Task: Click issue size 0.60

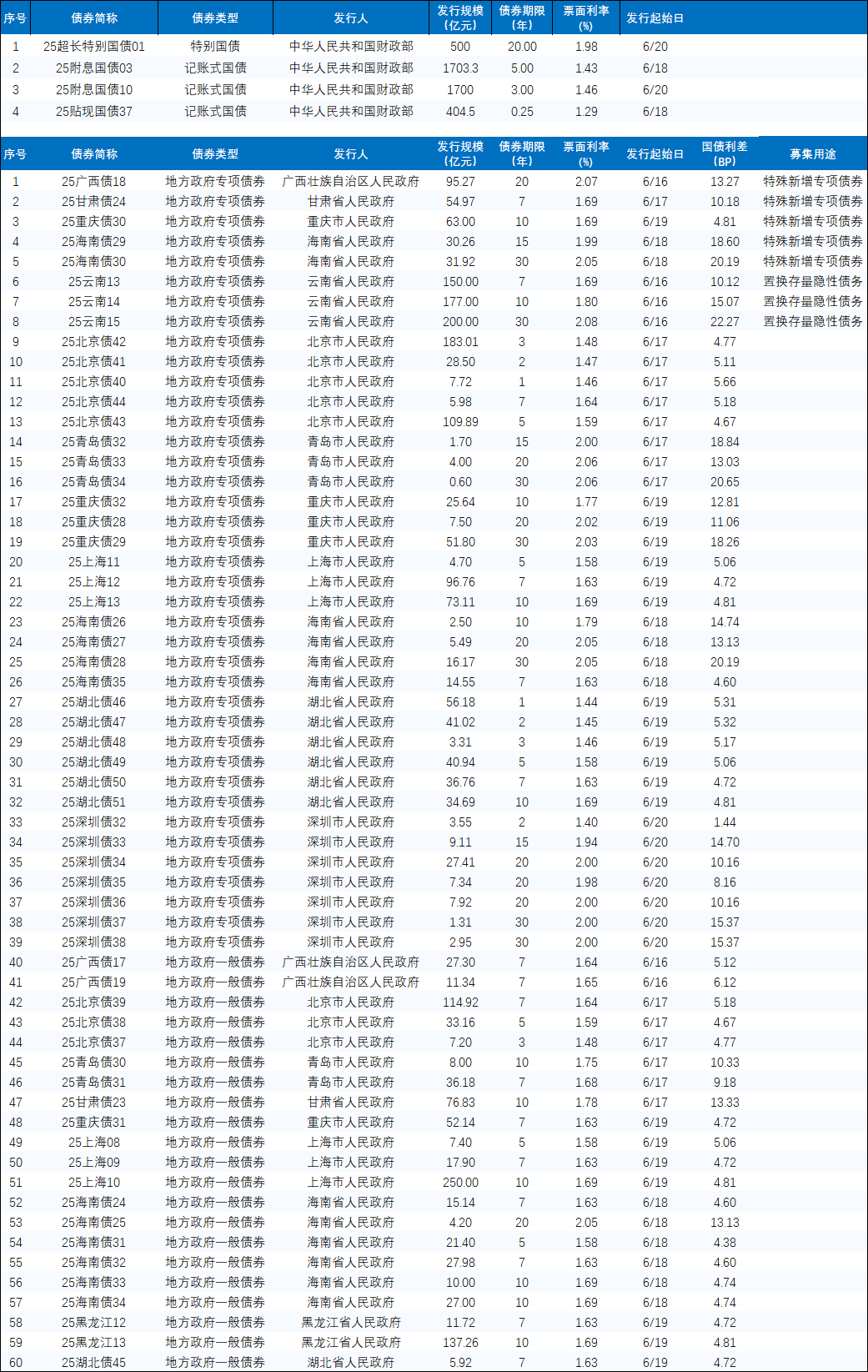Action: (x=460, y=482)
